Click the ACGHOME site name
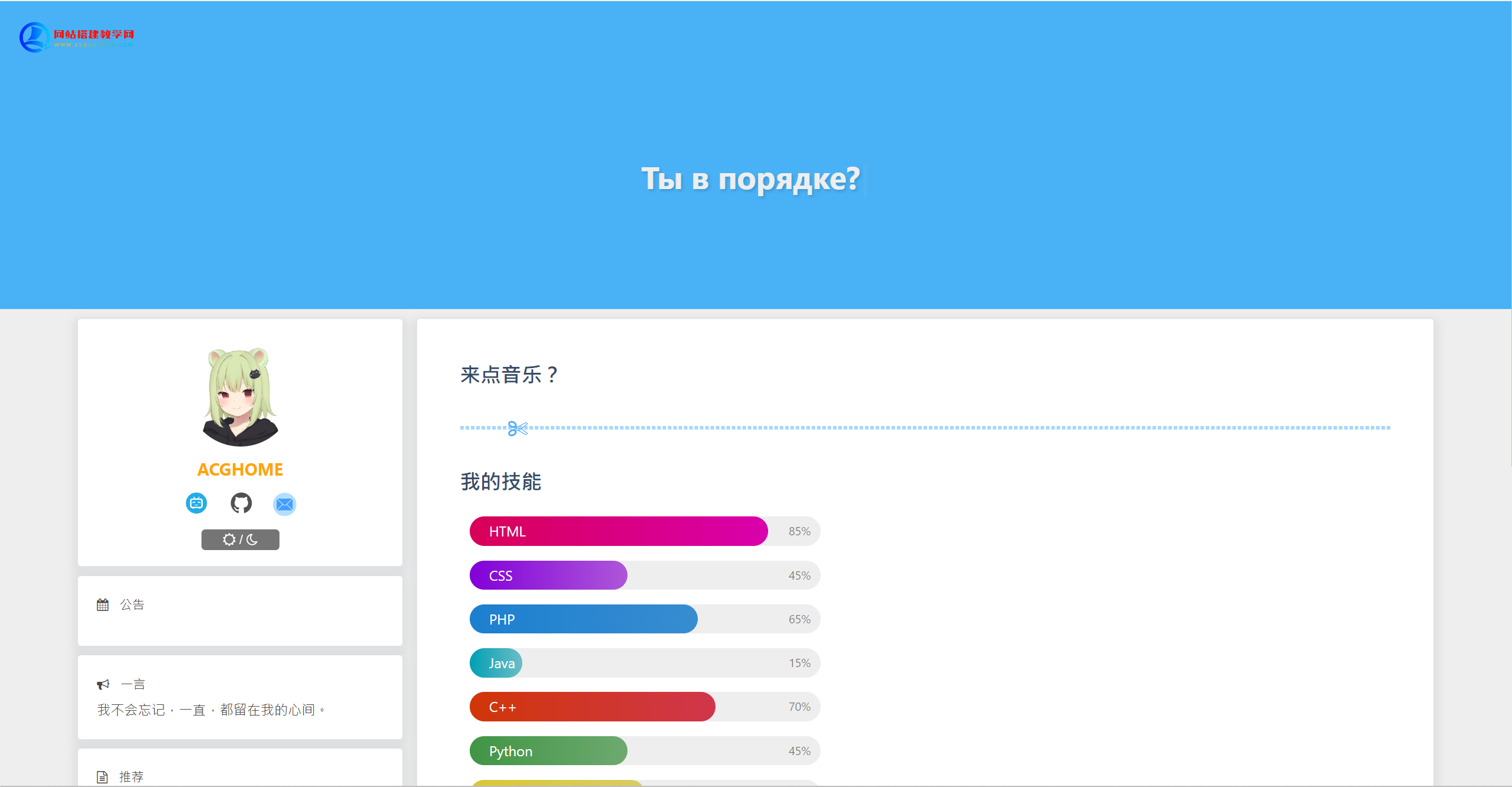The width and height of the screenshot is (1512, 787). (x=240, y=470)
